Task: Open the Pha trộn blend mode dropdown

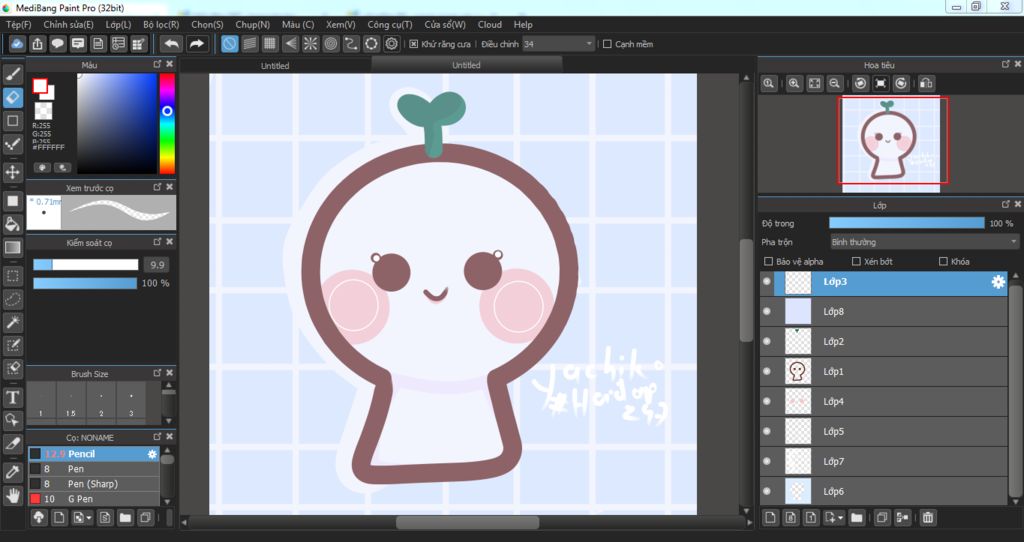Action: point(923,242)
